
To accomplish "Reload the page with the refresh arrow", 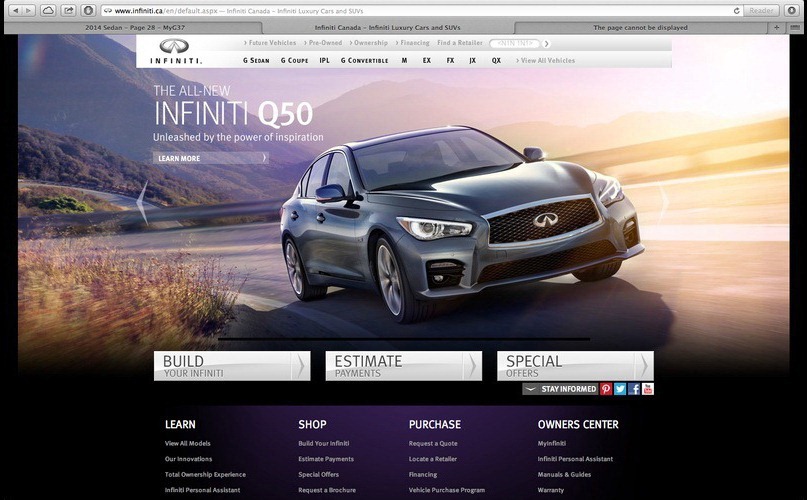I will (736, 10).
